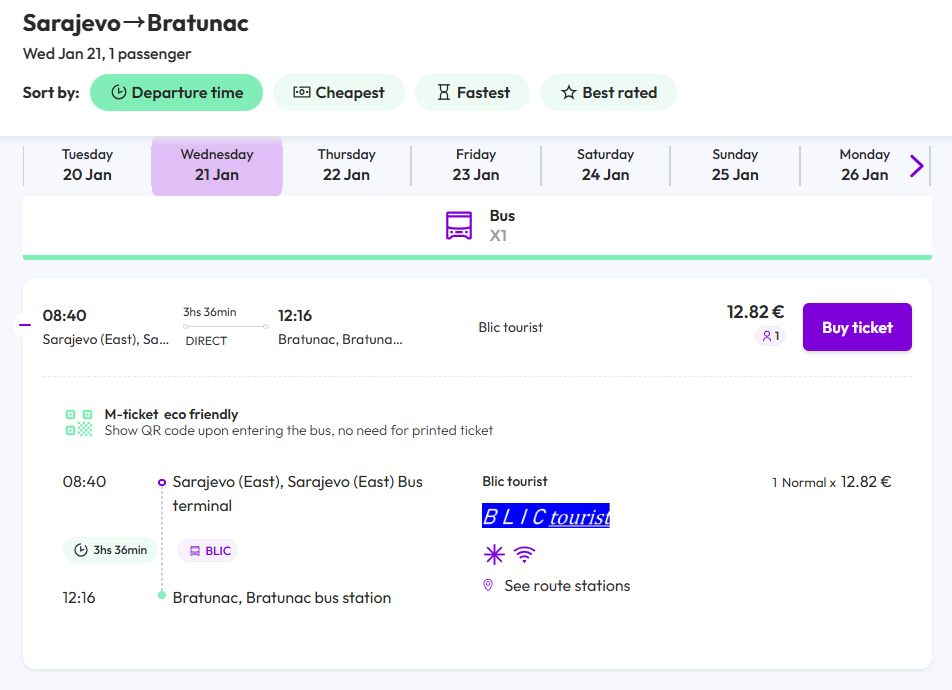Viewport: 952px width, 690px height.
Task: Click the DIRECT route label
Action: point(206,341)
